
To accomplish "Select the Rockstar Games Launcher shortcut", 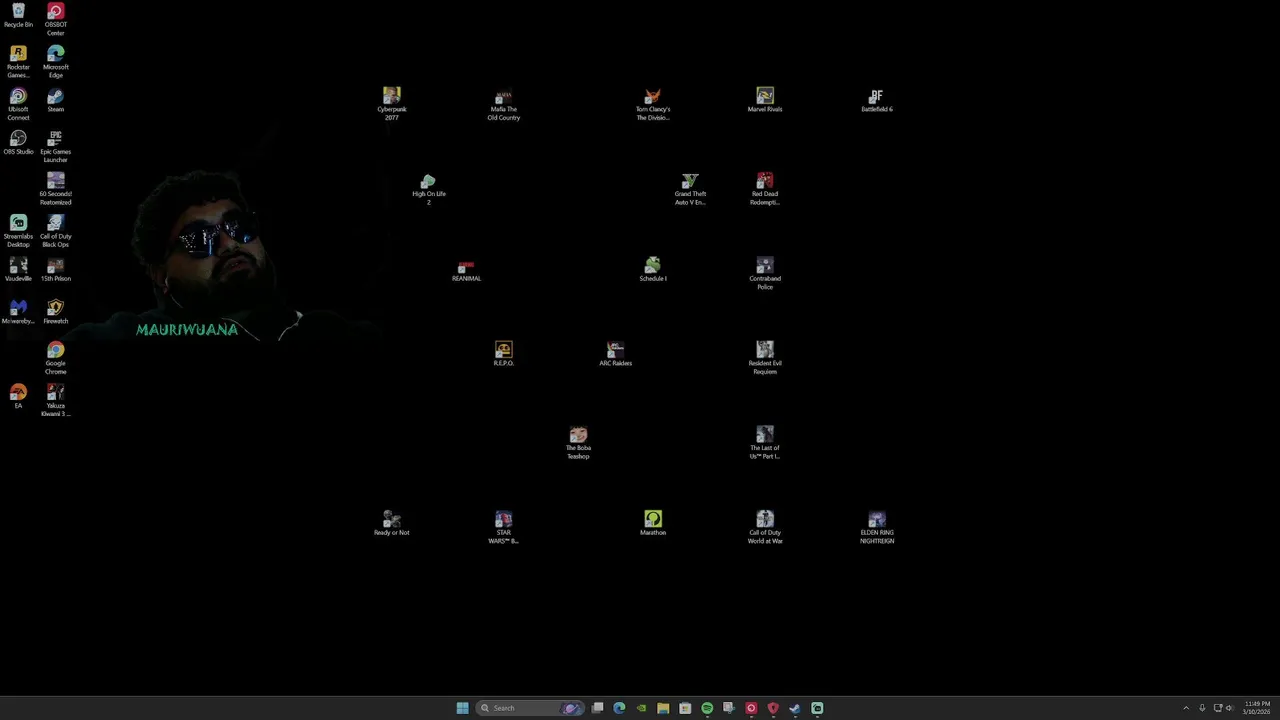I will 18,62.
